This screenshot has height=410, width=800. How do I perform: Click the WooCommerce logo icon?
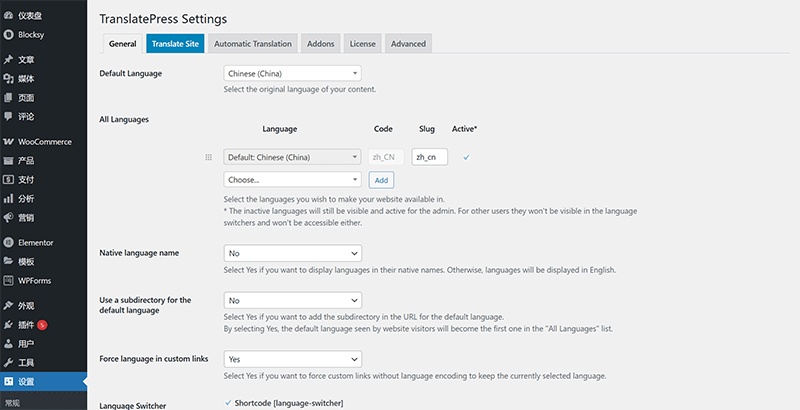pos(8,142)
